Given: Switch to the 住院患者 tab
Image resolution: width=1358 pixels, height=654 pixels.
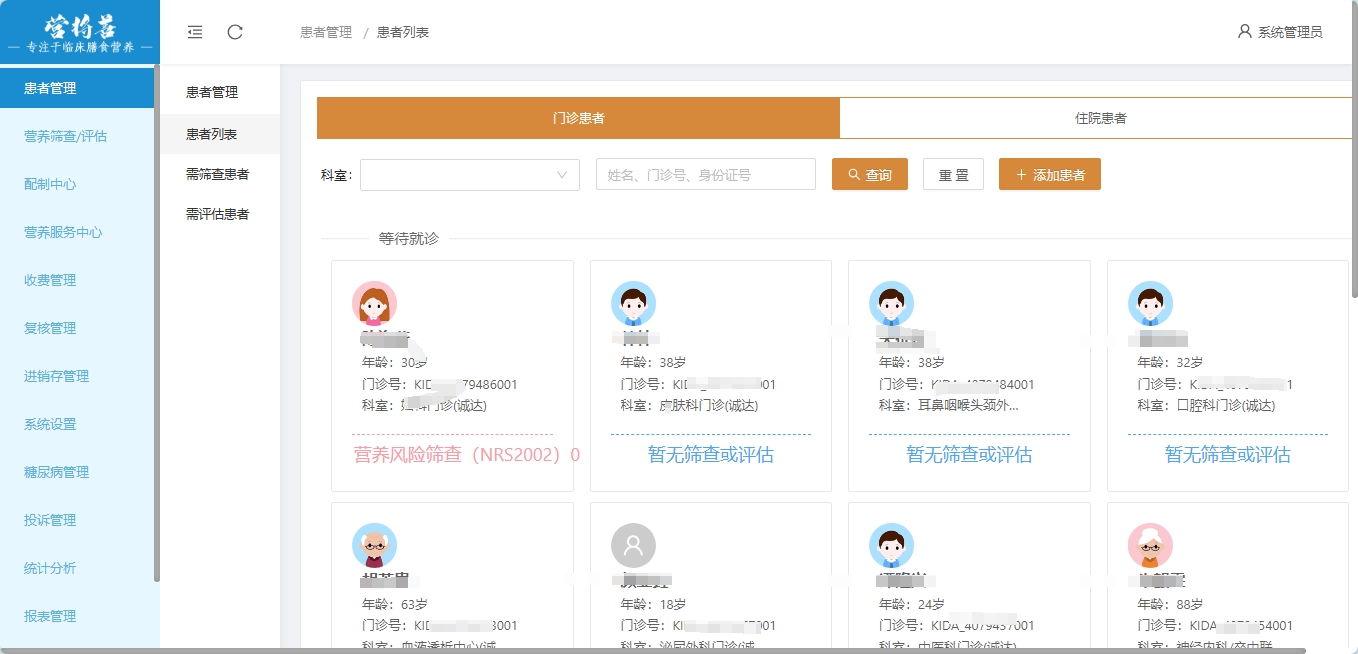Looking at the screenshot, I should (x=1100, y=118).
